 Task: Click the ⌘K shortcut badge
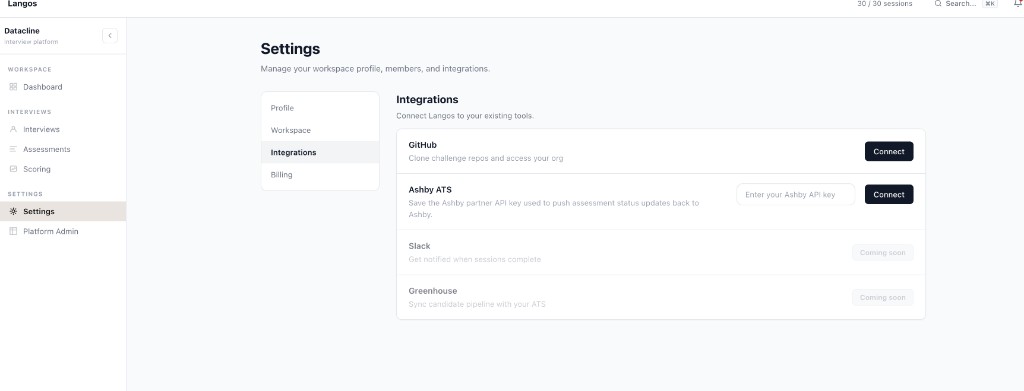pos(990,3)
